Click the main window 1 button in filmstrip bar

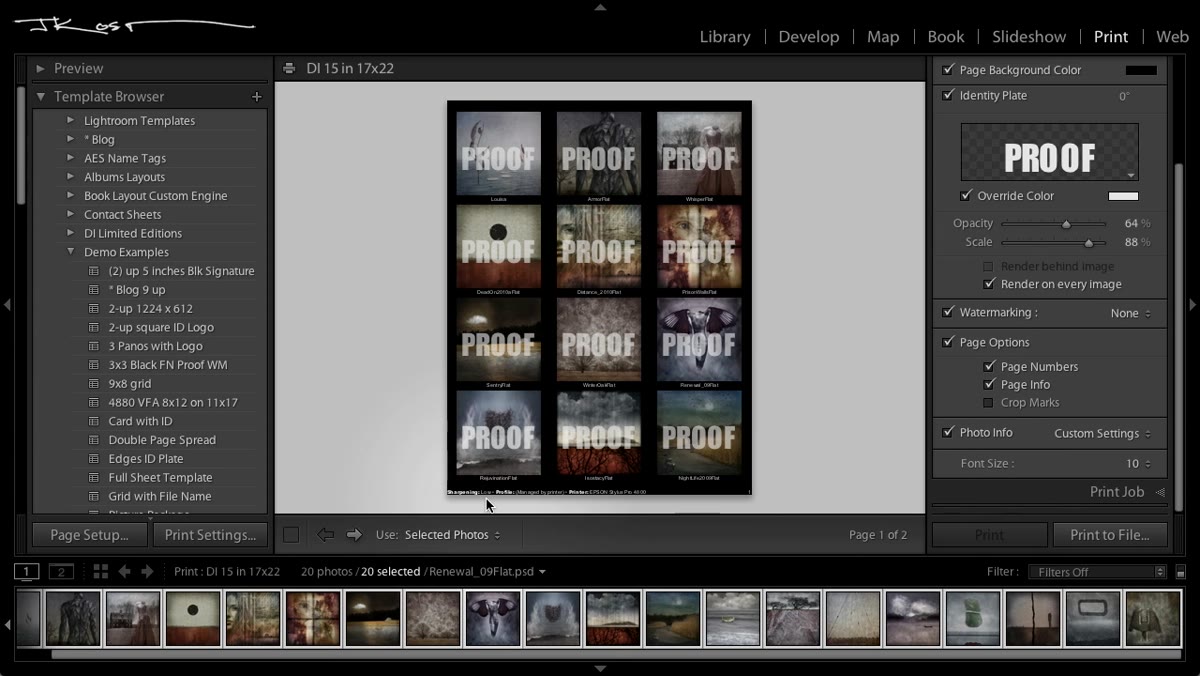click(x=27, y=572)
